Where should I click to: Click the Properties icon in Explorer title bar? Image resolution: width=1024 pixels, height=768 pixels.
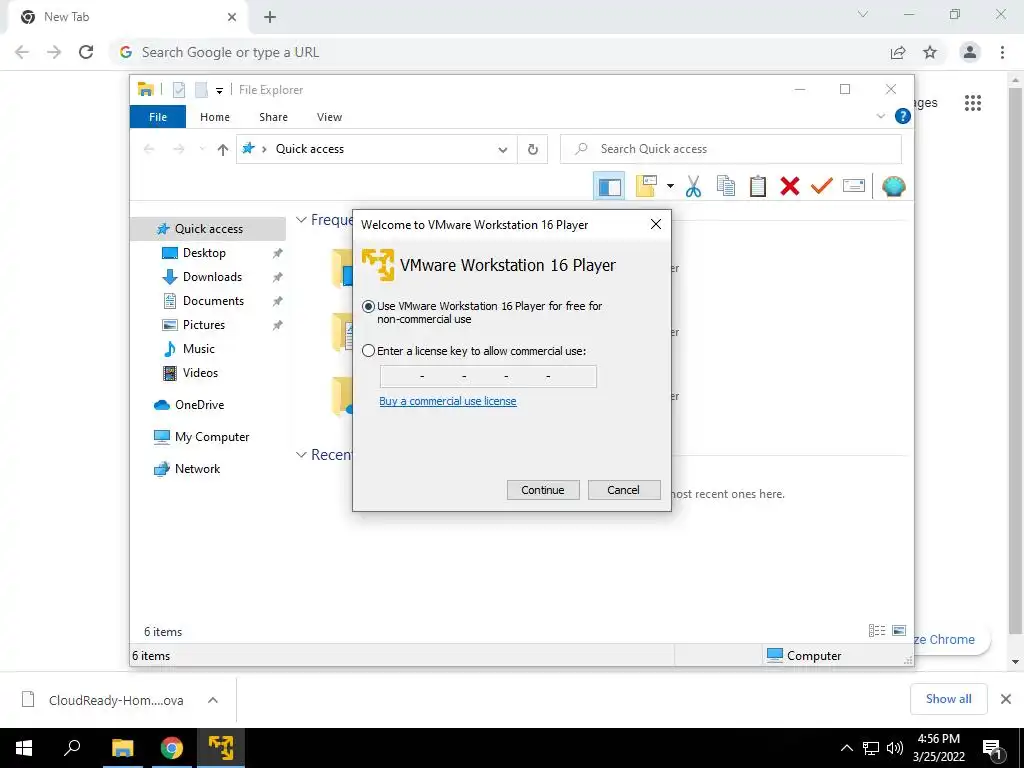179,90
